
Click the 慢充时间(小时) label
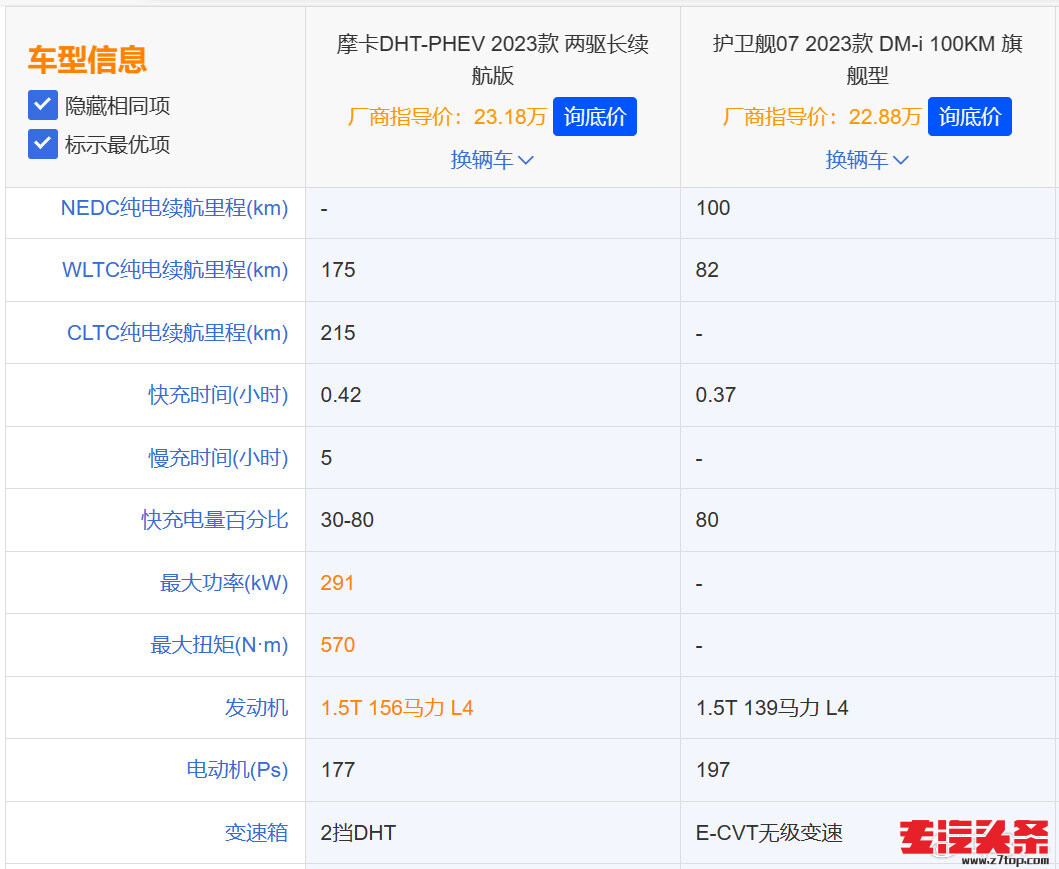tap(218, 458)
